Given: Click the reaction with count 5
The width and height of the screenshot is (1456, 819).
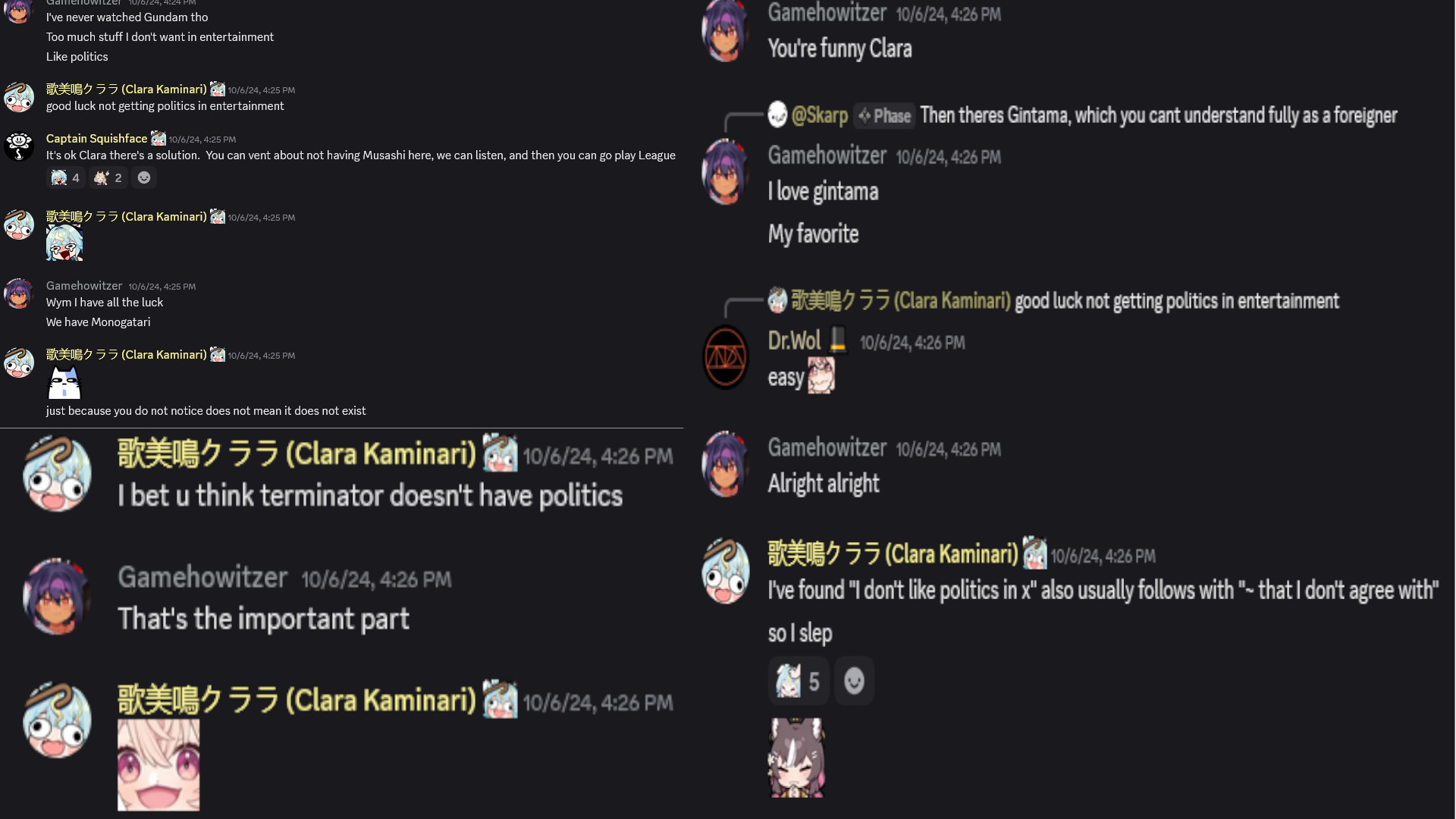Looking at the screenshot, I should (x=799, y=681).
